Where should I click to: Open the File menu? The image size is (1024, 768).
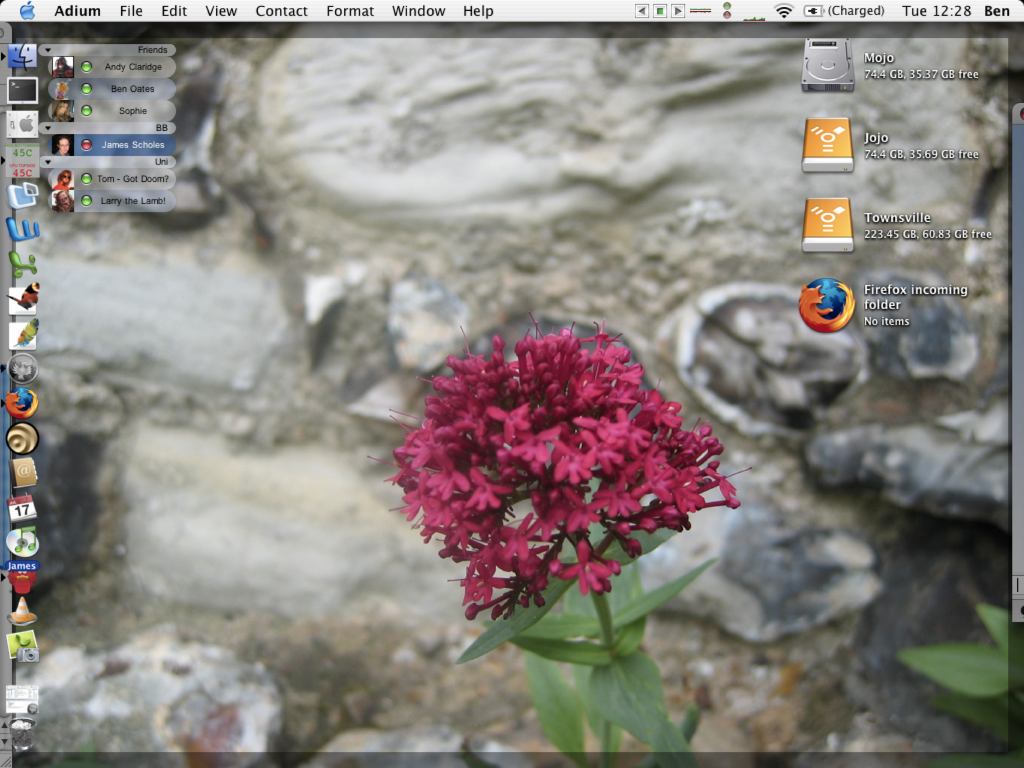tap(131, 11)
